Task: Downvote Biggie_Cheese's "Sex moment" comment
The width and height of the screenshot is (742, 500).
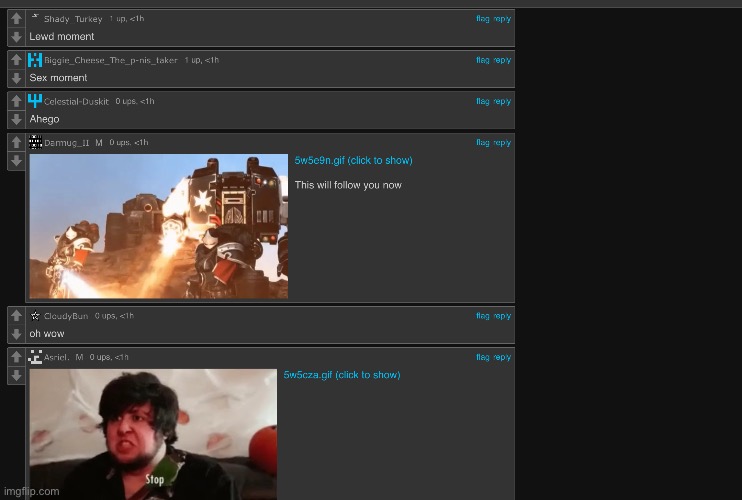Action: tap(17, 78)
